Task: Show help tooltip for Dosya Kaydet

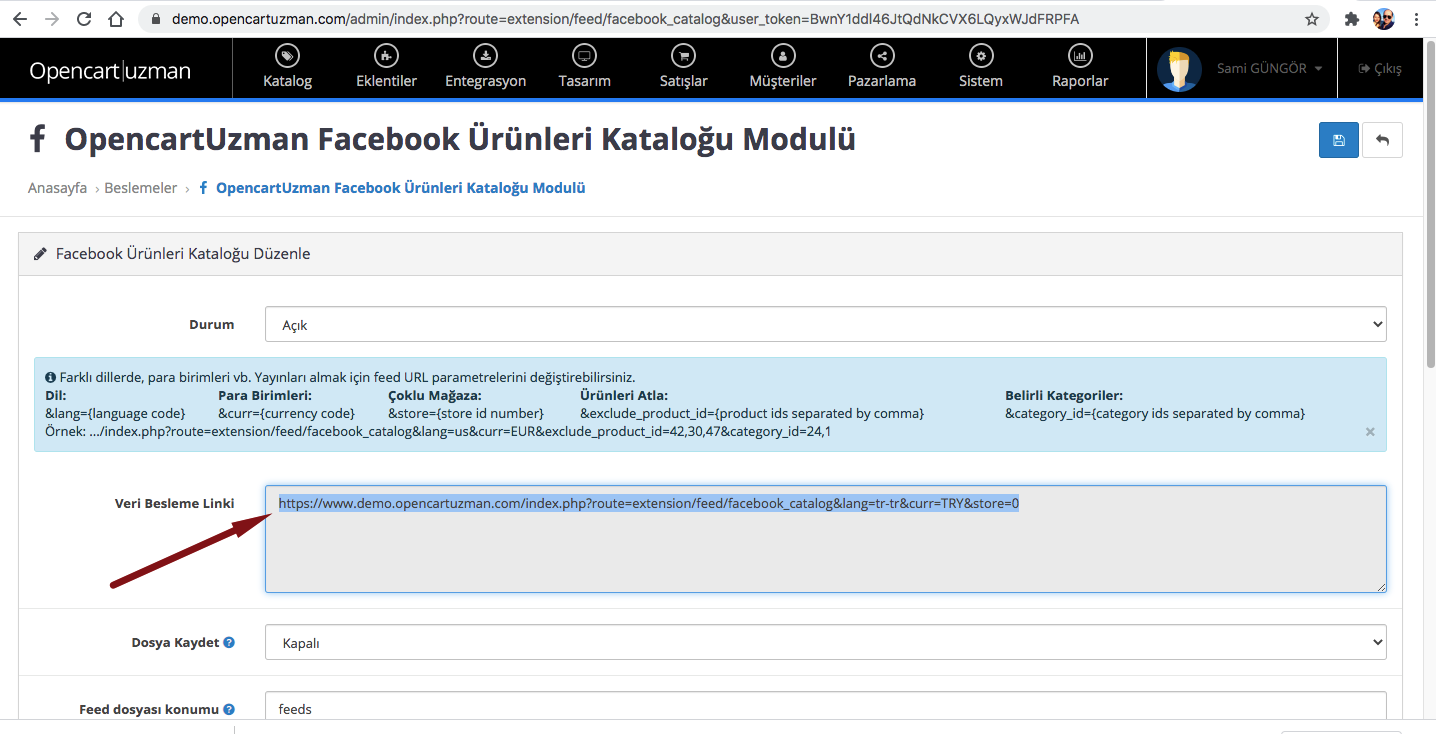Action: [229, 642]
